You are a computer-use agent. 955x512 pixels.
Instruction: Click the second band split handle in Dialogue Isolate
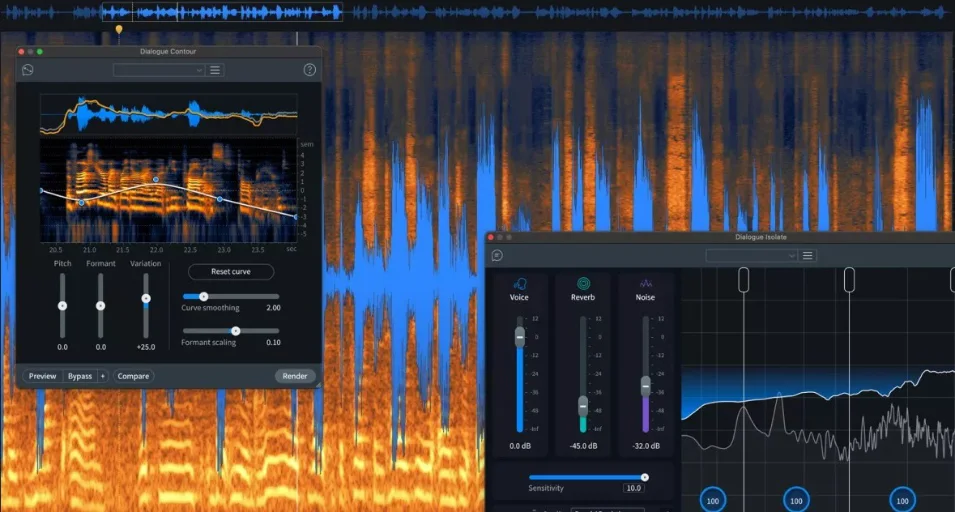pyautogui.click(x=849, y=280)
